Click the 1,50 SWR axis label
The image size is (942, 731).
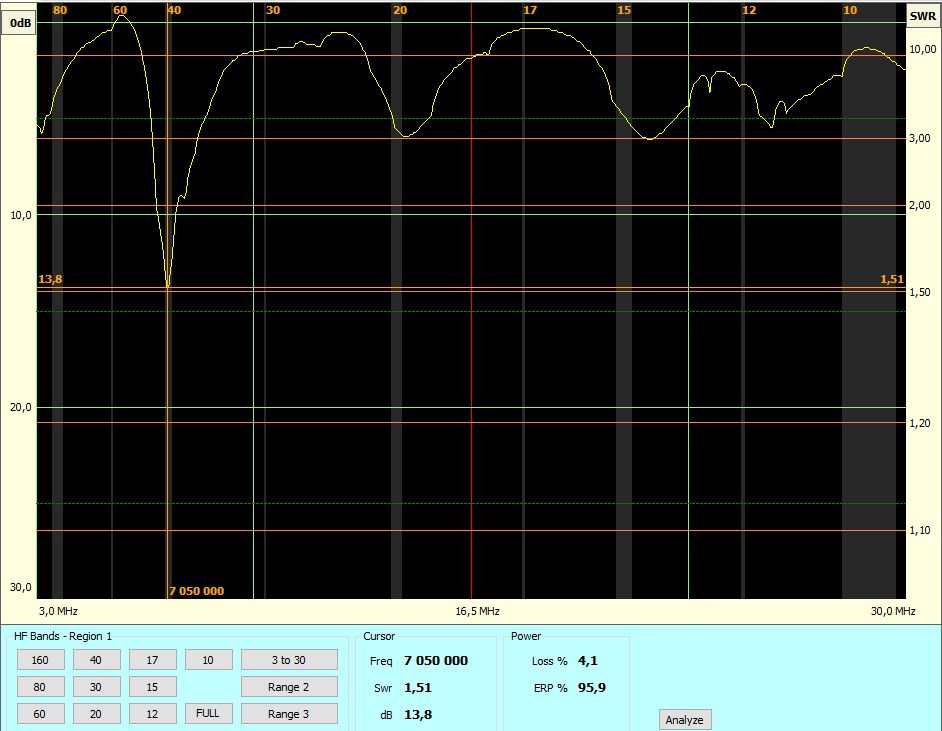[x=920, y=293]
